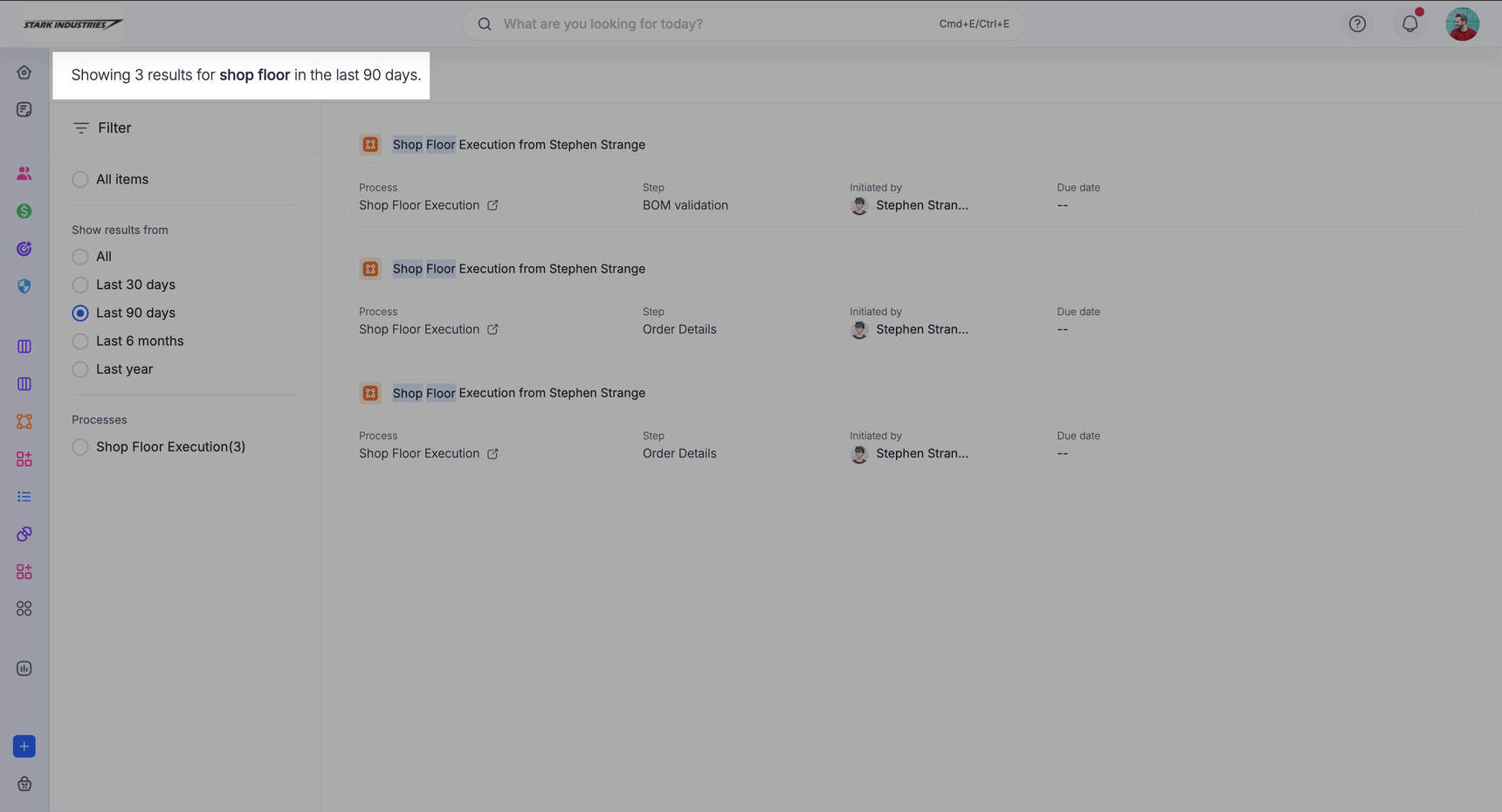This screenshot has width=1502, height=812.
Task: Open the home icon in sidebar
Action: click(24, 72)
